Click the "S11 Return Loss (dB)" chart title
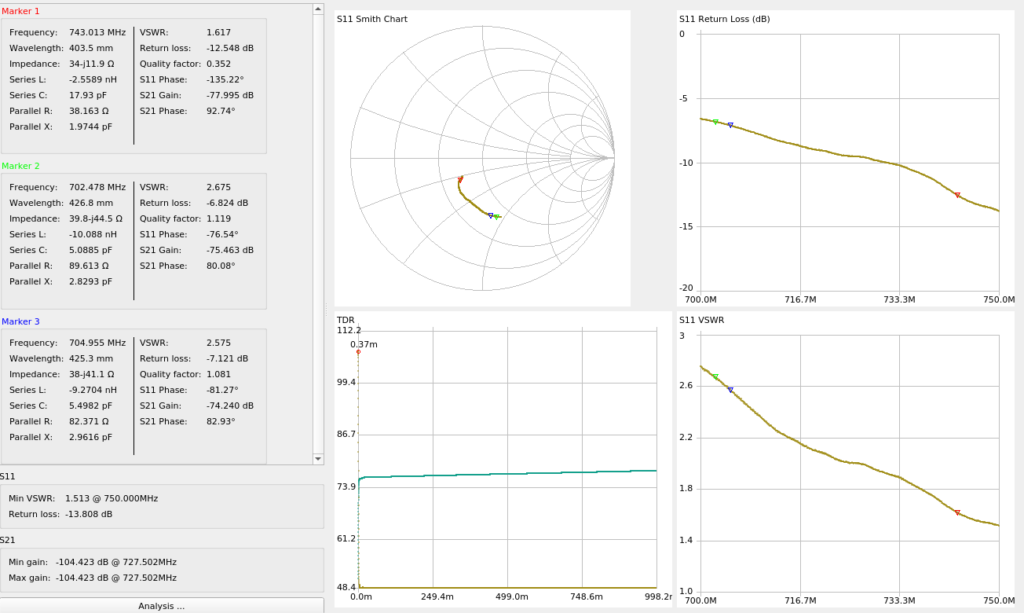The image size is (1024, 613). (x=724, y=19)
